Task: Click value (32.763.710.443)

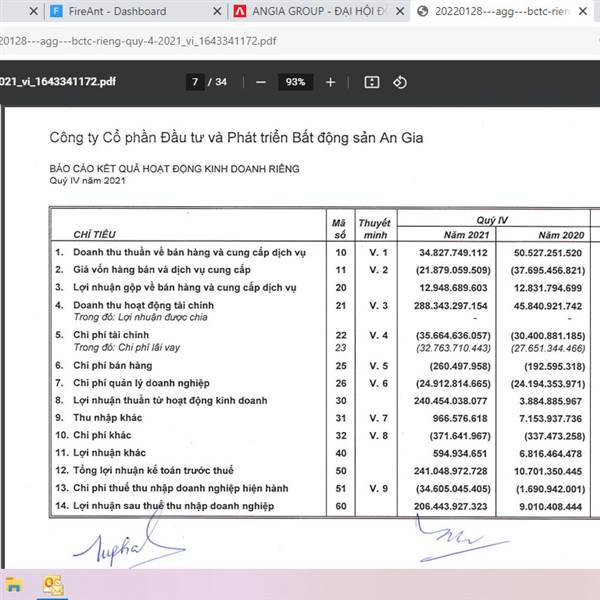Action: (453, 348)
